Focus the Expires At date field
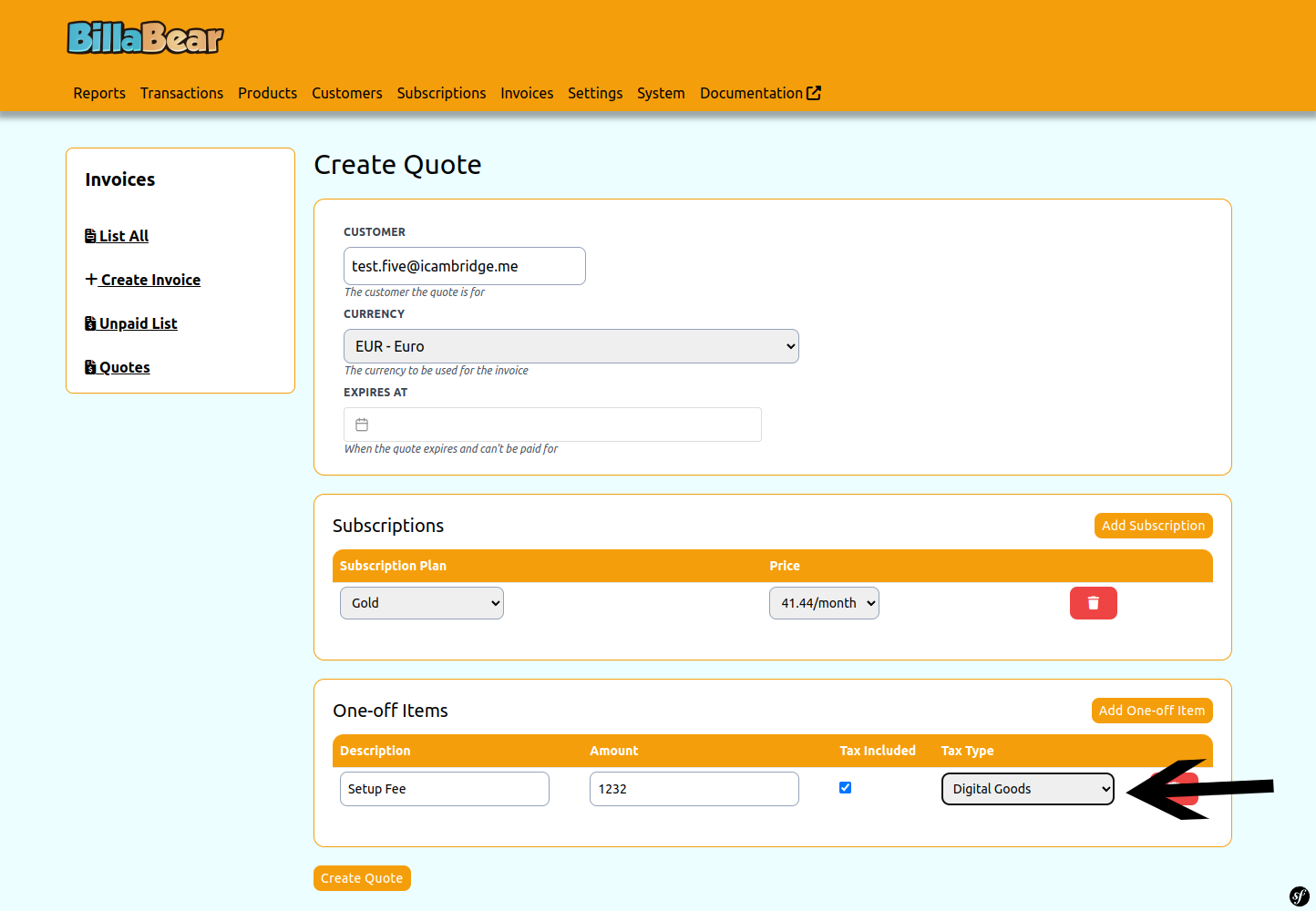The width and height of the screenshot is (1316, 911). tap(552, 425)
